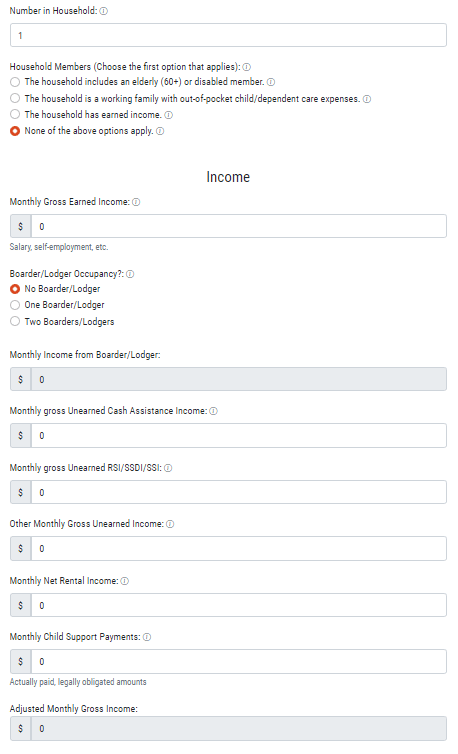458x754 pixels.
Task: Click info icon beside Unearned Cash Assistance Income
Action: tap(214, 411)
